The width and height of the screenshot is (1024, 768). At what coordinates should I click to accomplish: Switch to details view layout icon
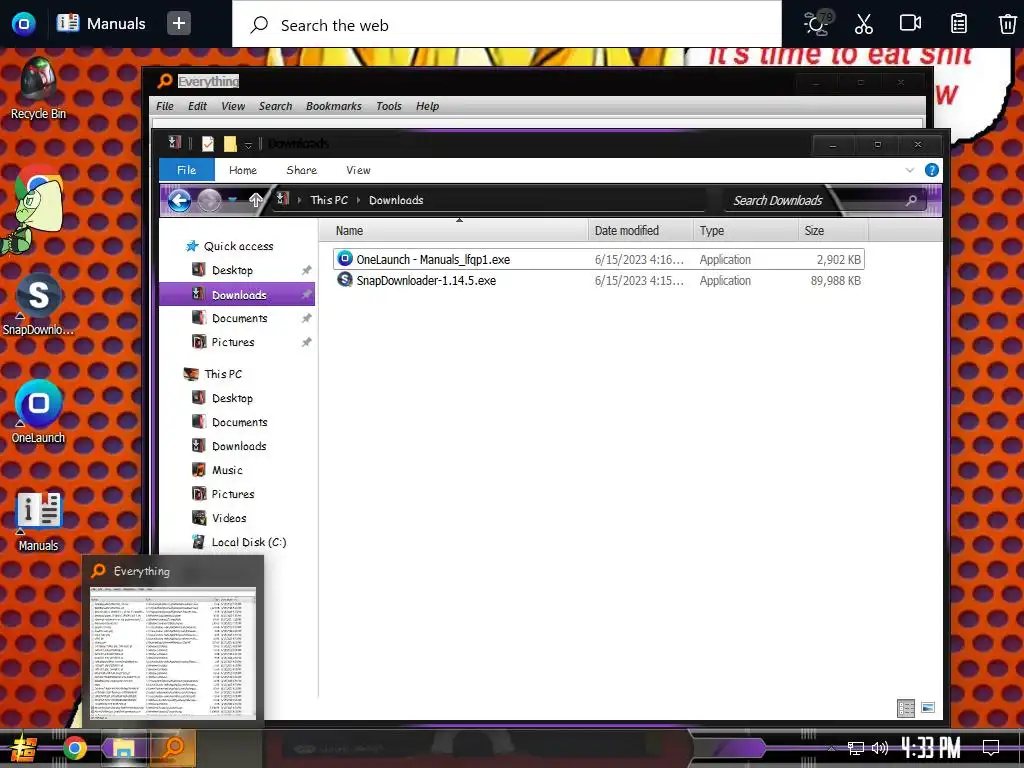(x=906, y=708)
